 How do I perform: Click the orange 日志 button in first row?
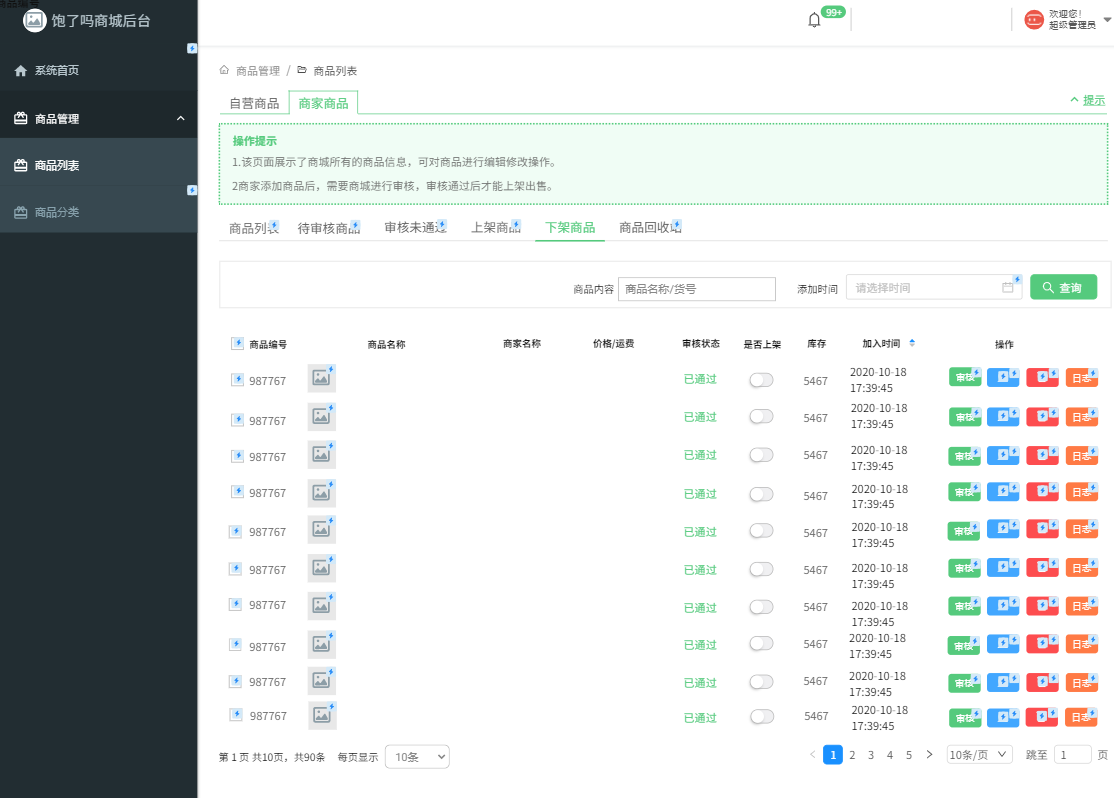coord(1081,377)
